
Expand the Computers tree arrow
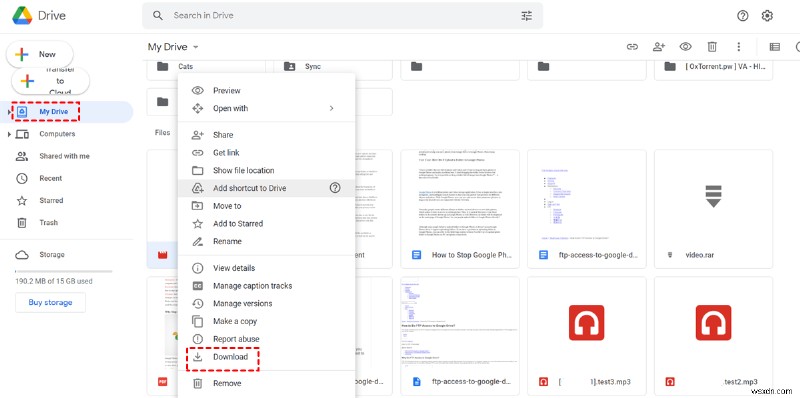[x=9, y=134]
